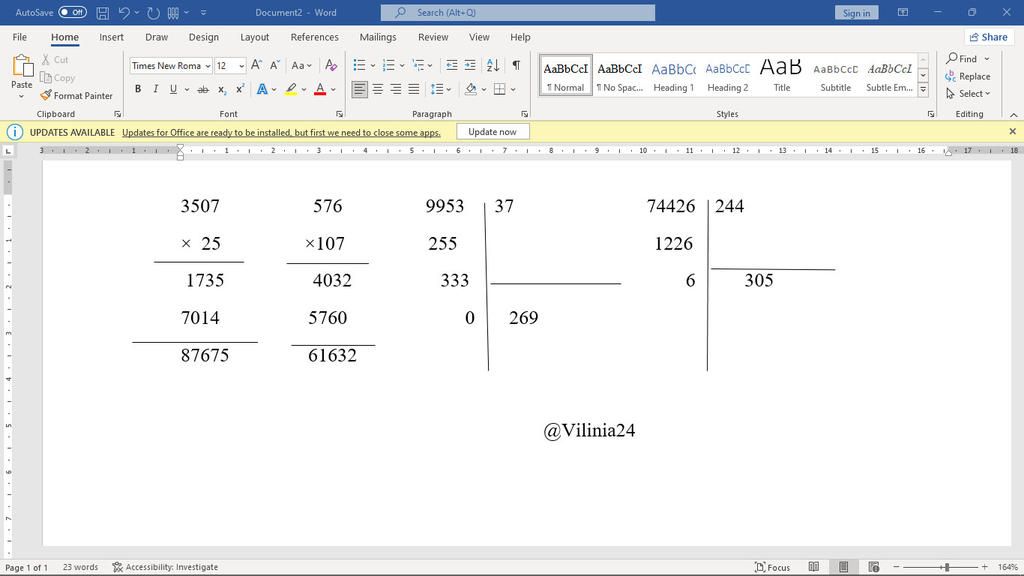This screenshot has height=576, width=1024.
Task: Show paragraph marks with pilcrow icon
Action: (x=516, y=65)
